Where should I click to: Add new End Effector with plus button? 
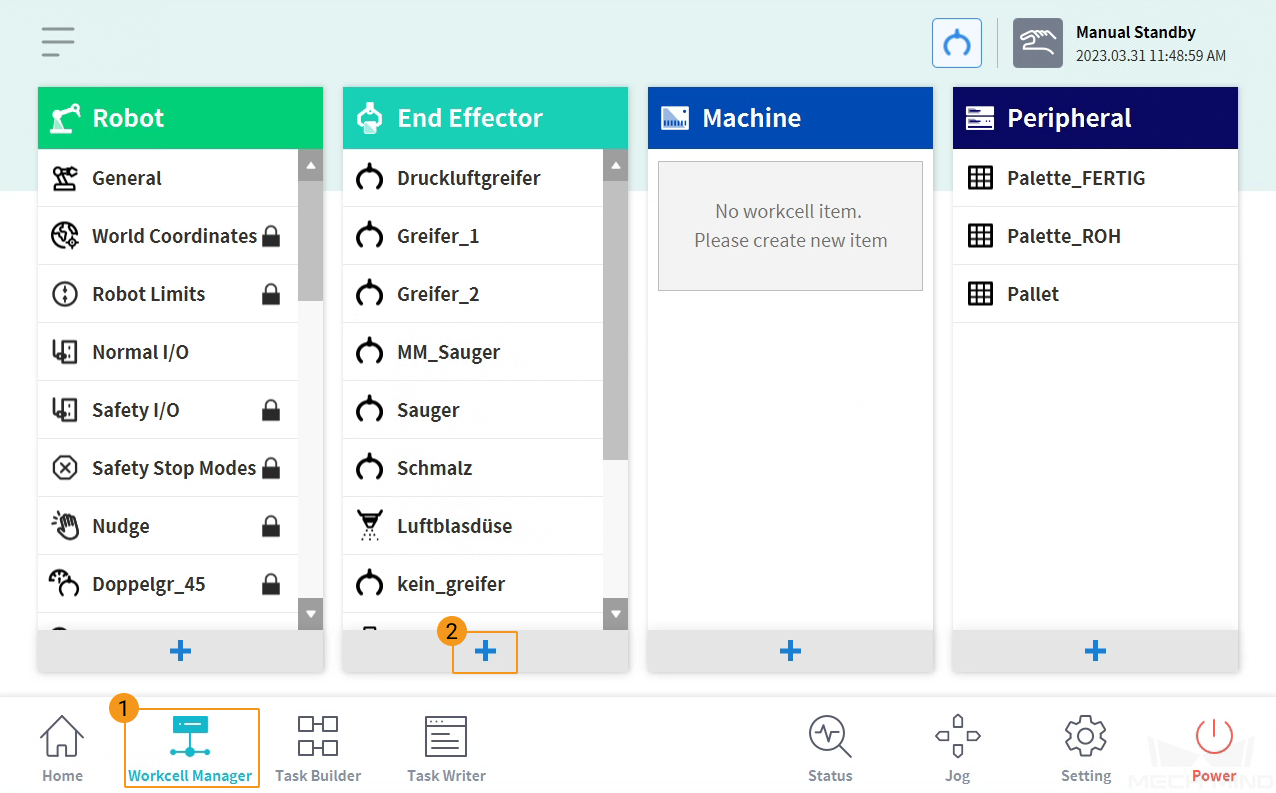(x=485, y=651)
